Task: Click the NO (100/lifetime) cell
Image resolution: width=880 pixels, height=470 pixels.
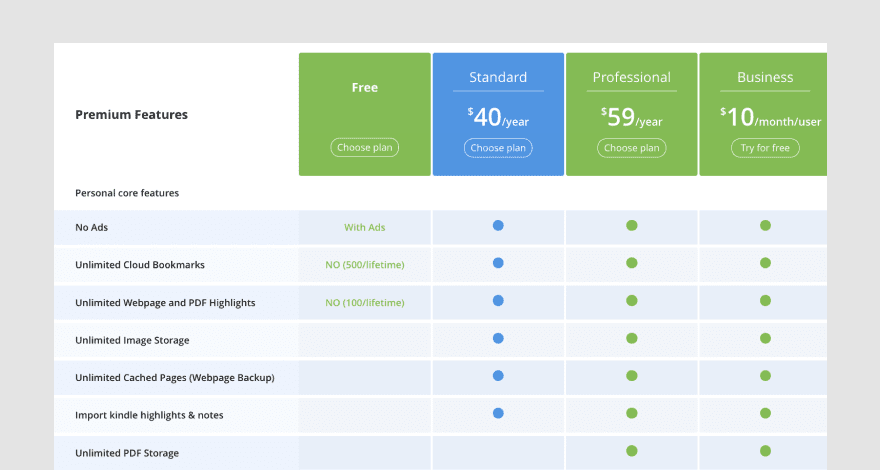Action: (365, 303)
